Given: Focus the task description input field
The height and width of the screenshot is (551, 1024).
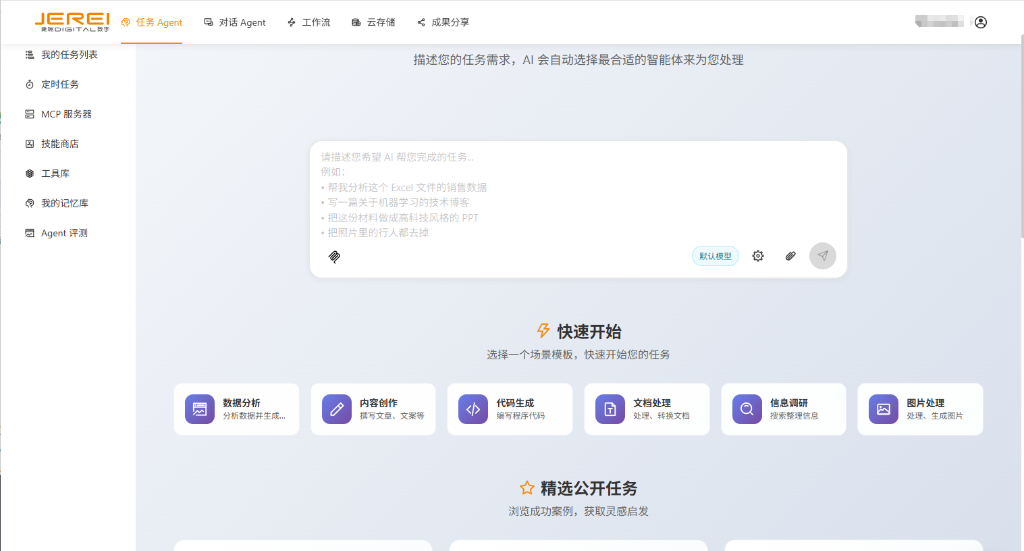Looking at the screenshot, I should tap(578, 195).
